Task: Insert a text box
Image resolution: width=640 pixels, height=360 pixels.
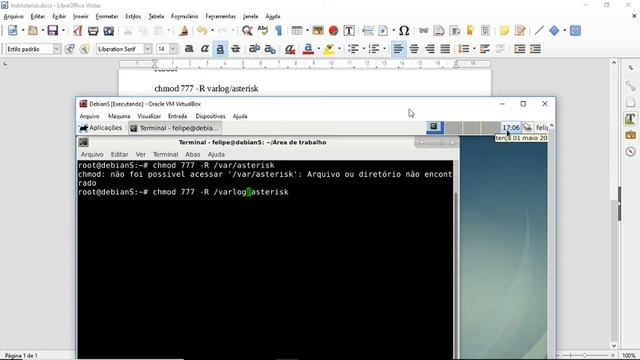Action: (x=349, y=31)
